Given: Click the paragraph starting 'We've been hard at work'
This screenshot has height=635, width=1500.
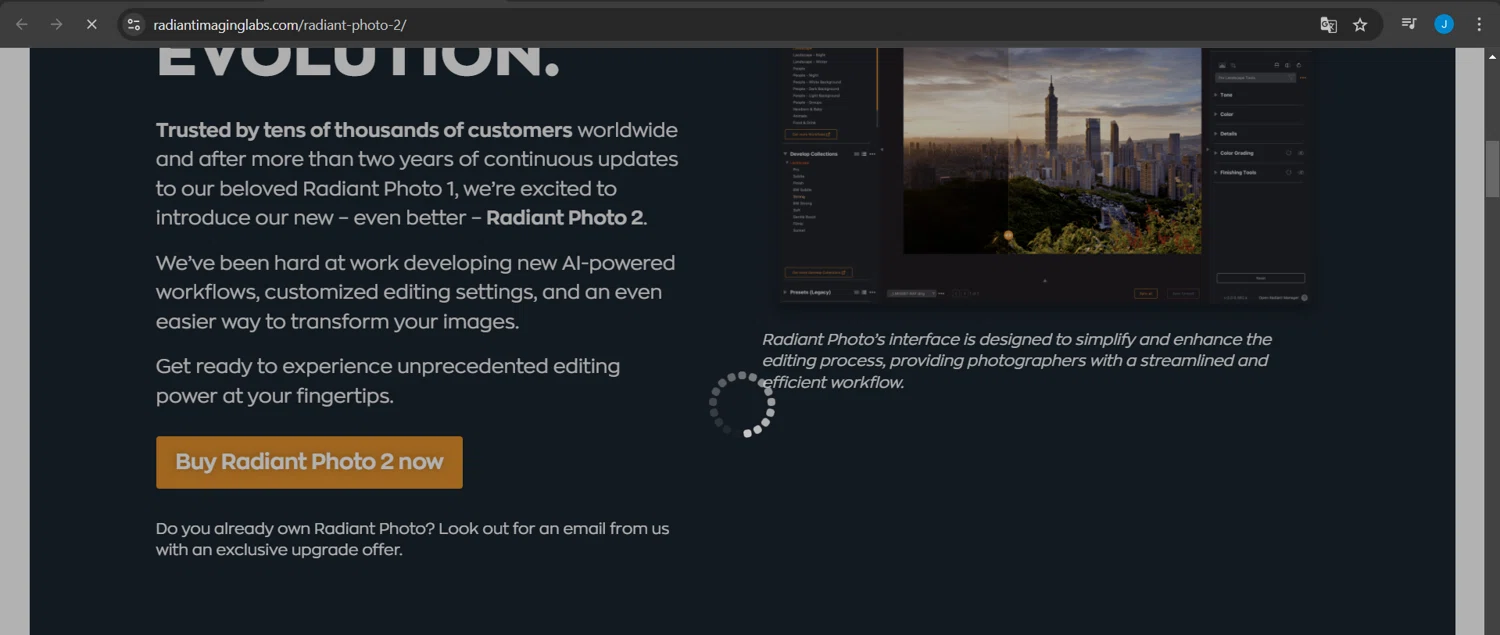Looking at the screenshot, I should [415, 292].
